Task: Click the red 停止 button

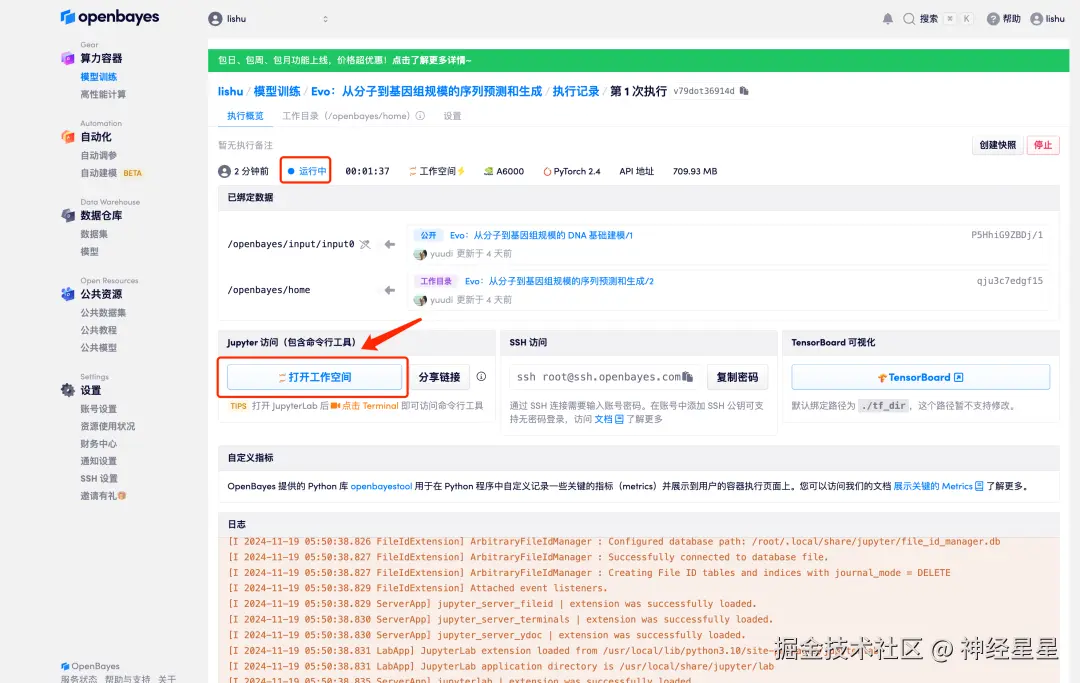Action: pyautogui.click(x=1043, y=145)
